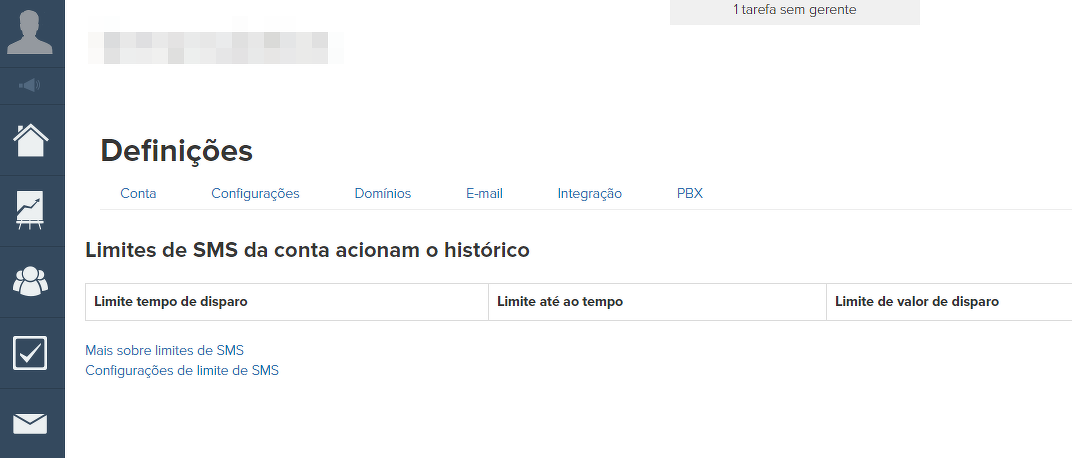Go to the Home dashboard icon
This screenshot has height=458, width=1072.
(31, 140)
